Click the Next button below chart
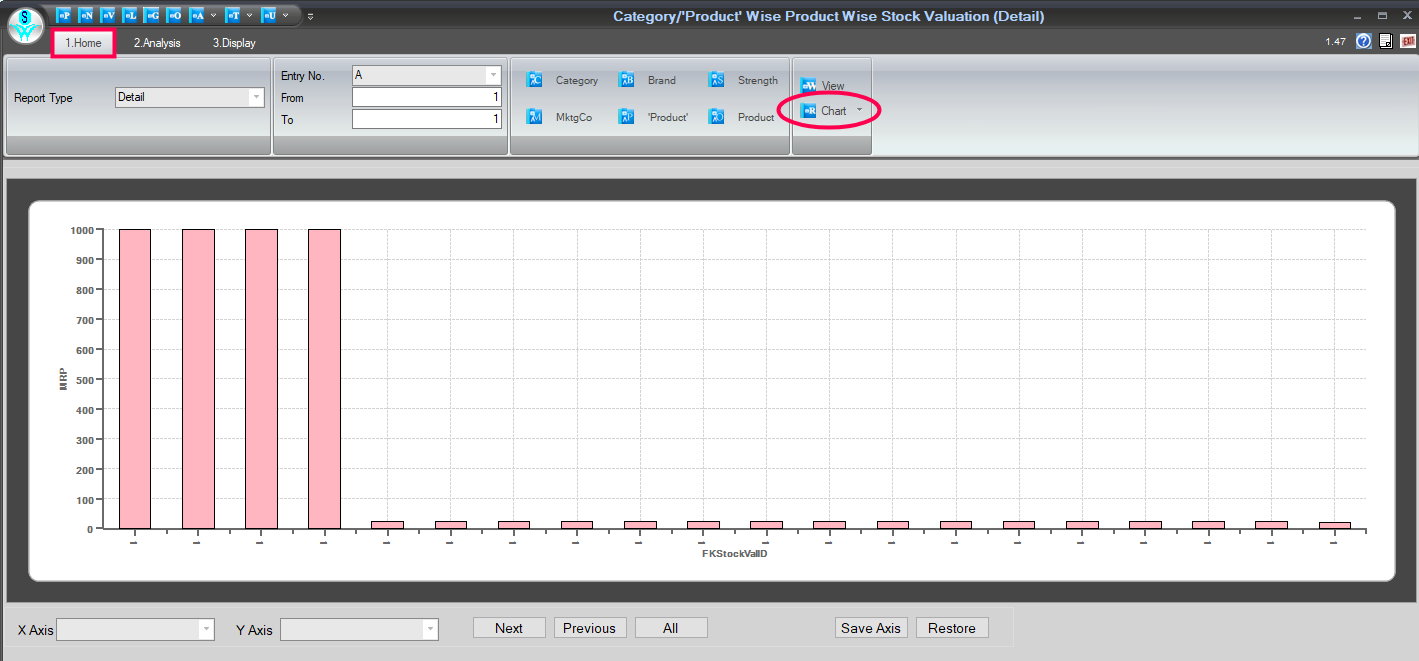1419x661 pixels. point(509,628)
